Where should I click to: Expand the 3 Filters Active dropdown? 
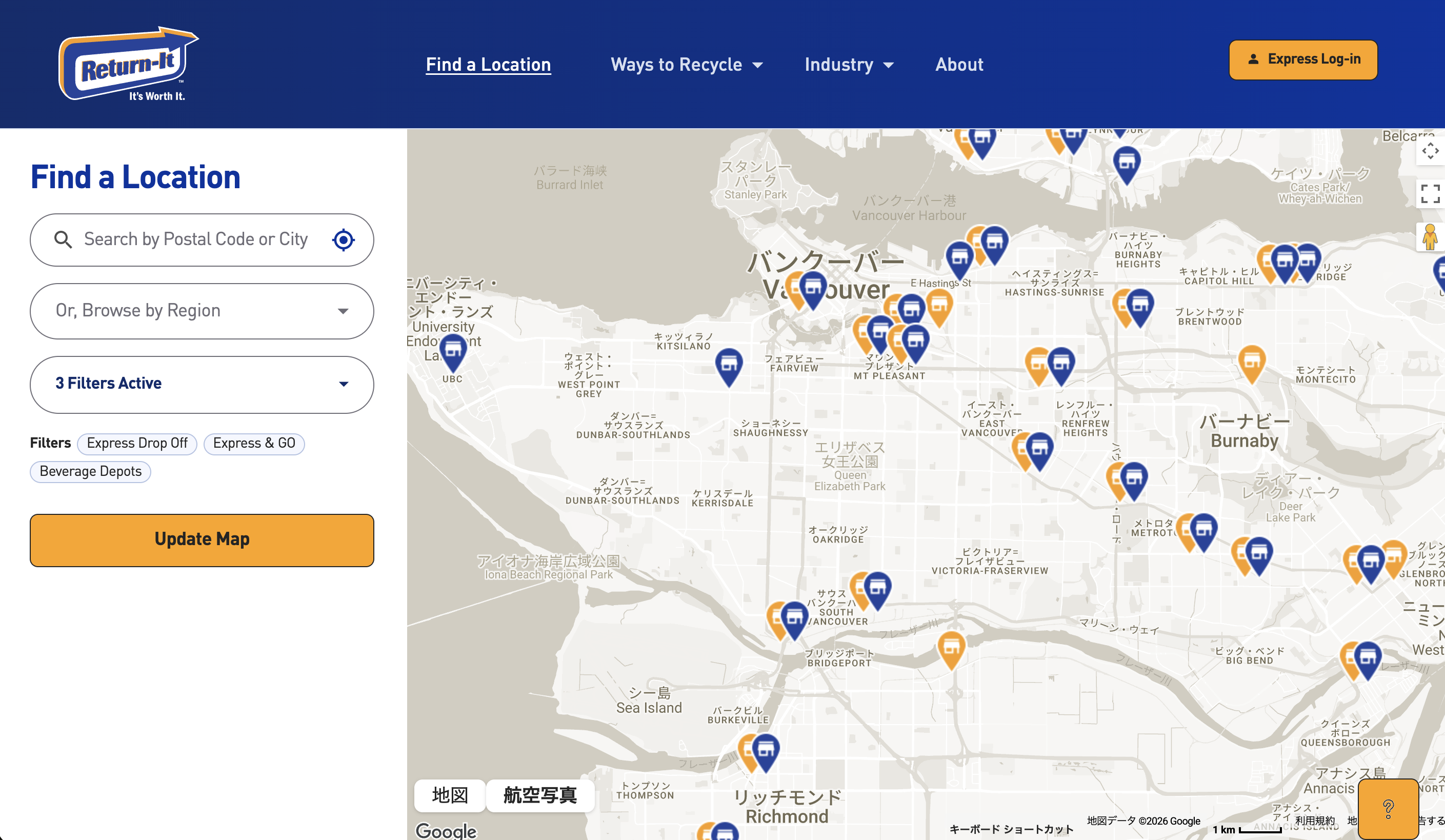[202, 384]
